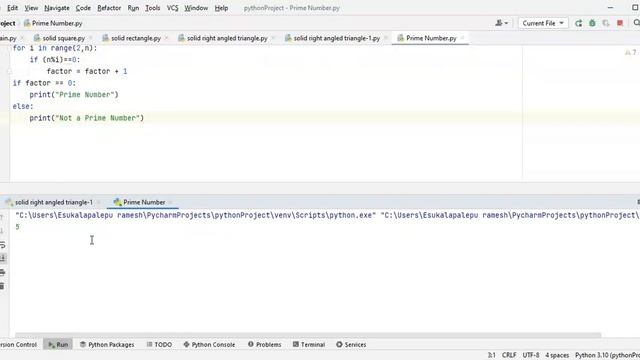Click the Python 3.10 interpreter selector

[607, 355]
